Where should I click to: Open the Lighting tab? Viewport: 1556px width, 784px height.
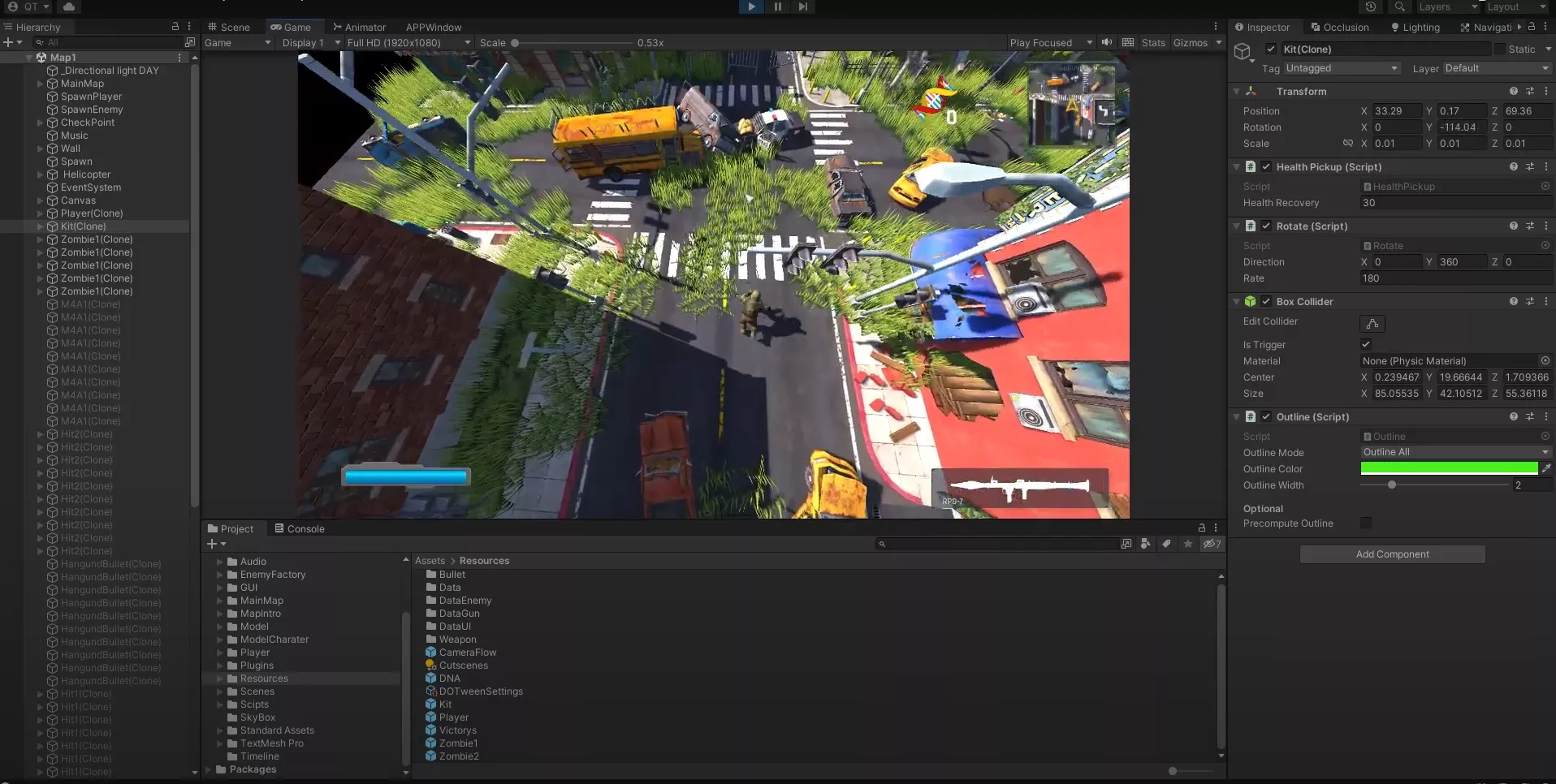point(1415,27)
